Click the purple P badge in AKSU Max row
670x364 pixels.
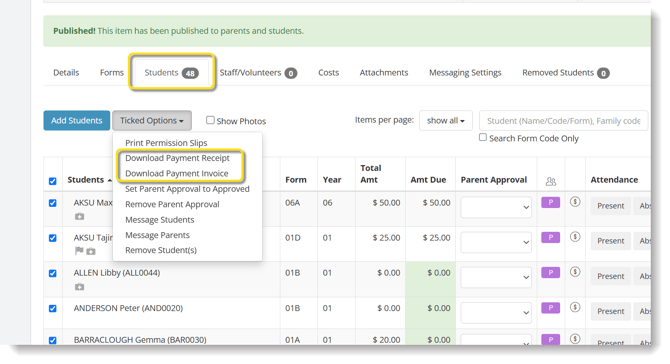[550, 203]
